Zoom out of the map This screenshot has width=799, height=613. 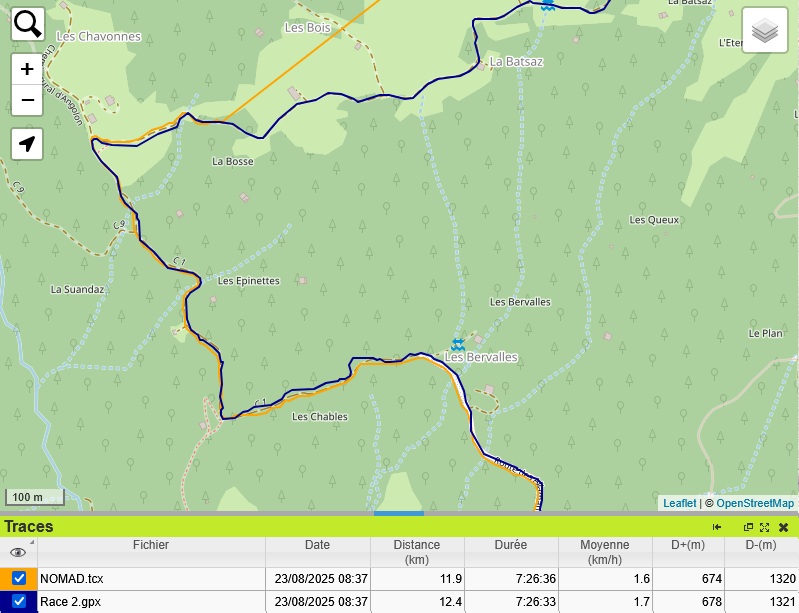point(27,100)
